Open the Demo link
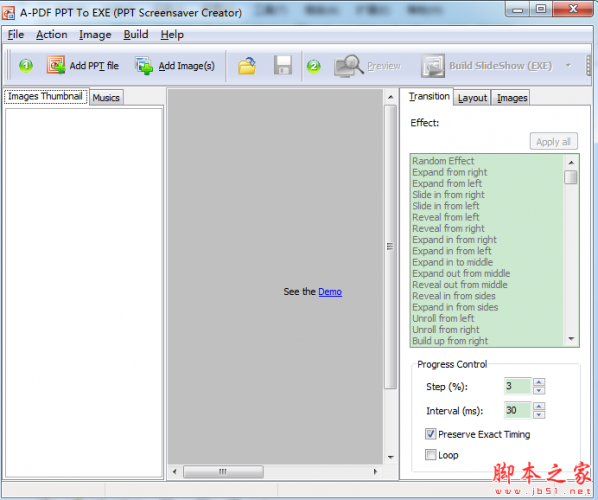The image size is (598, 500). 330,292
